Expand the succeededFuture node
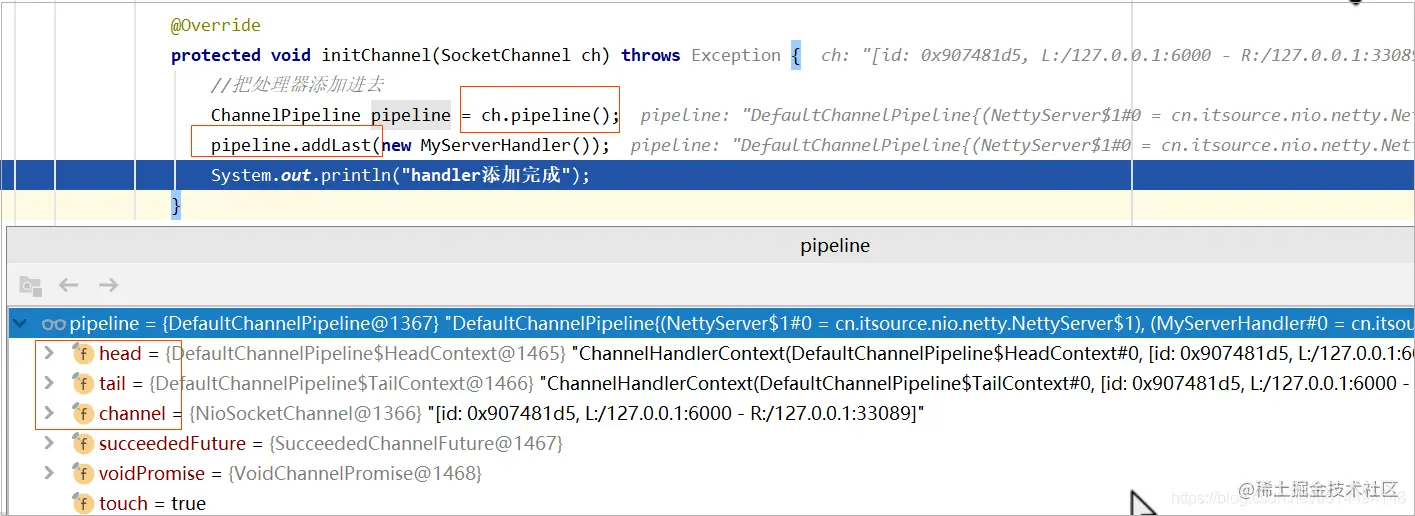This screenshot has height=516, width=1415. click(x=48, y=443)
